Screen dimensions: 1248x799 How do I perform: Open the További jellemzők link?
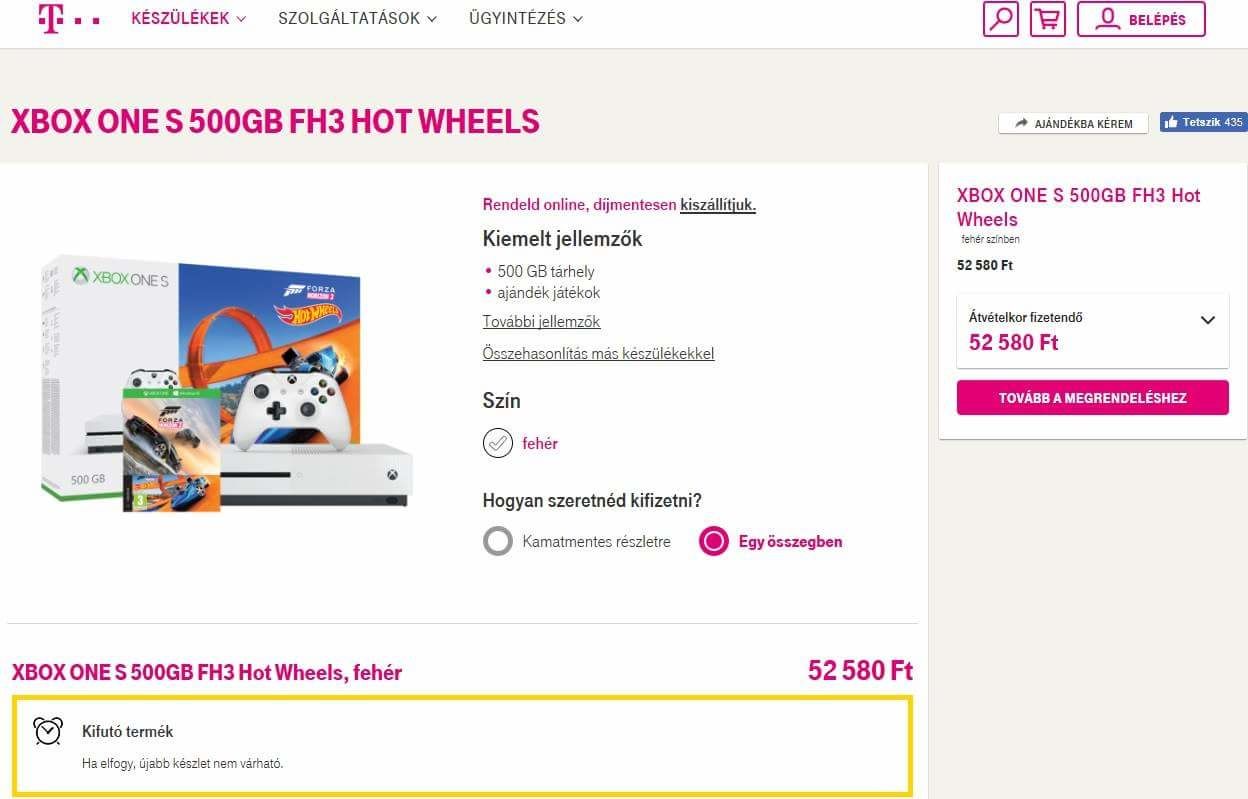[x=541, y=322]
